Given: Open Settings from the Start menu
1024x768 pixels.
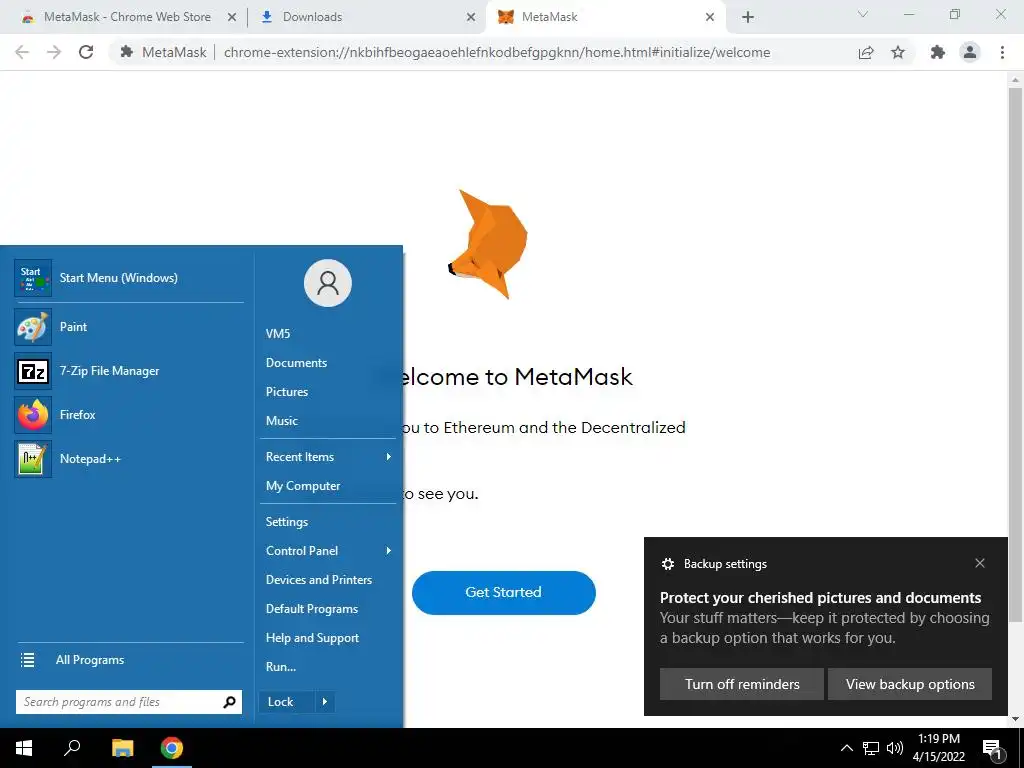Looking at the screenshot, I should pos(287,522).
